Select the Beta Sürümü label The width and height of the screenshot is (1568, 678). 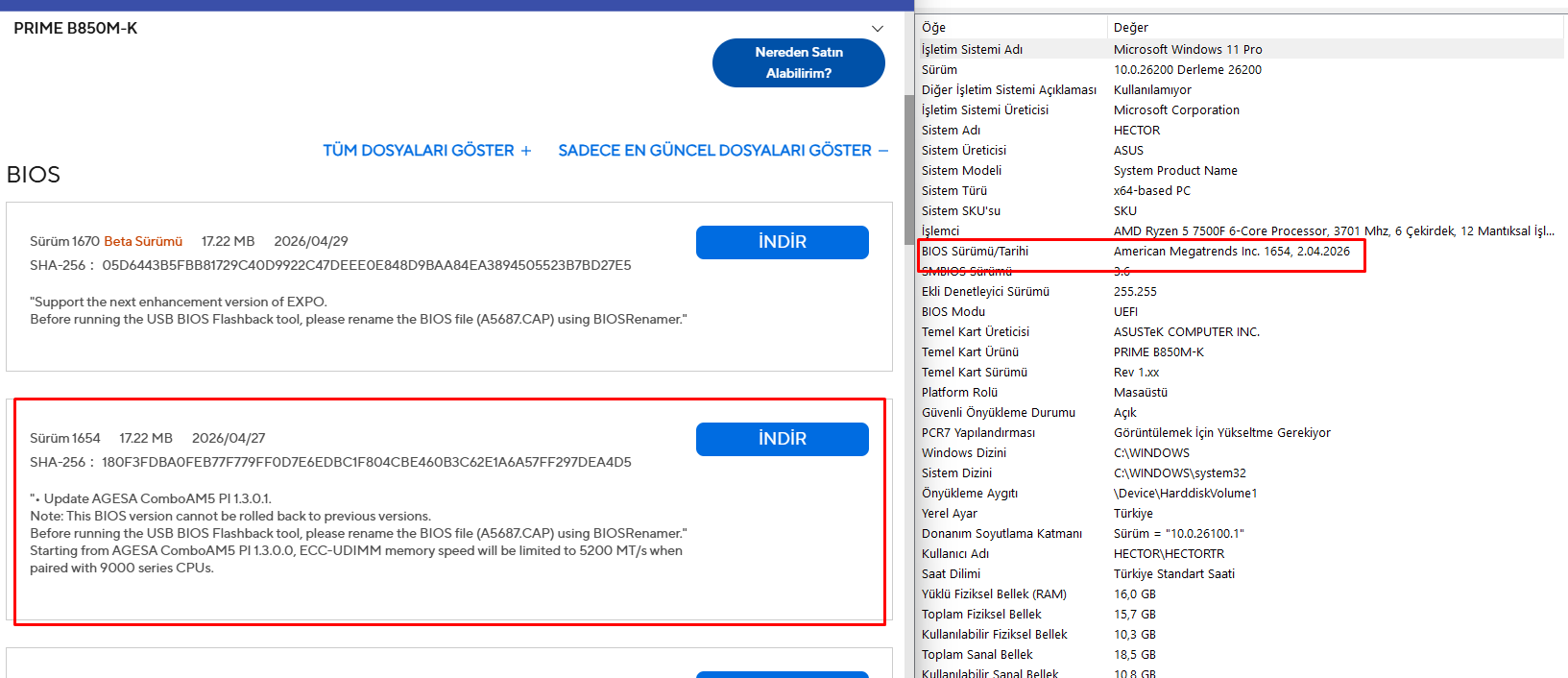coord(143,241)
